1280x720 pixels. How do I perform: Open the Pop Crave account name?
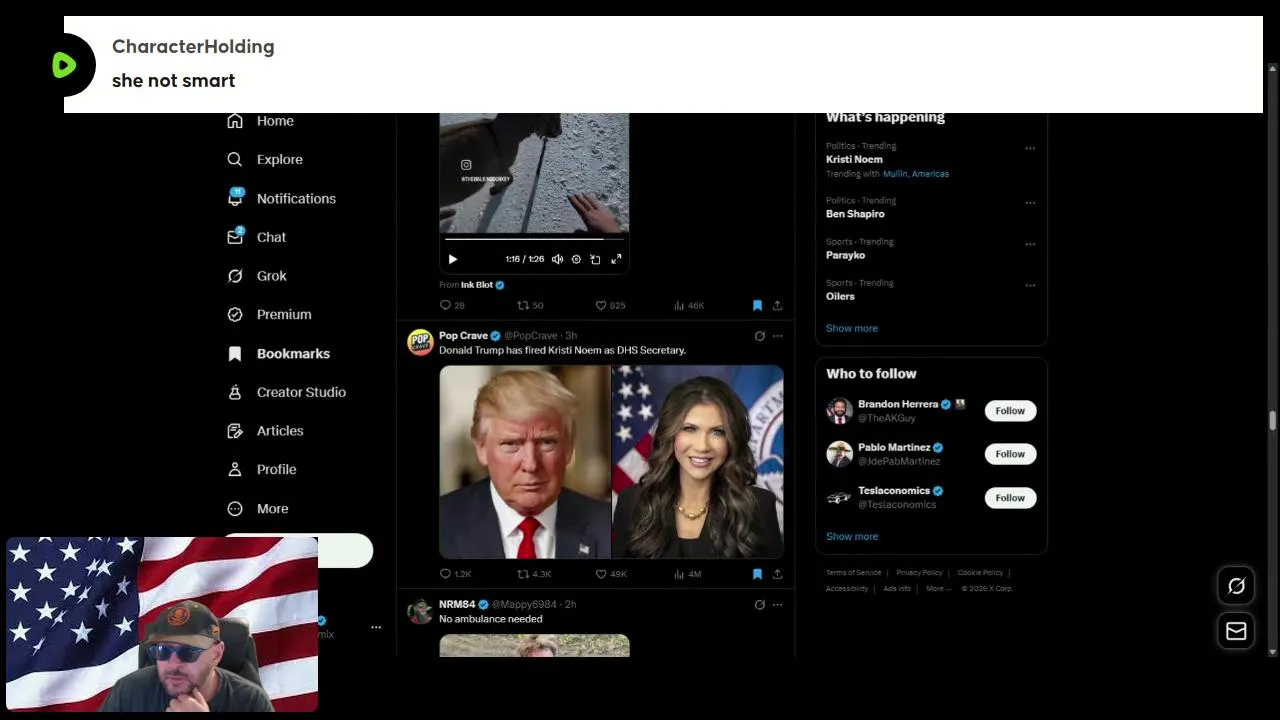[x=463, y=336]
